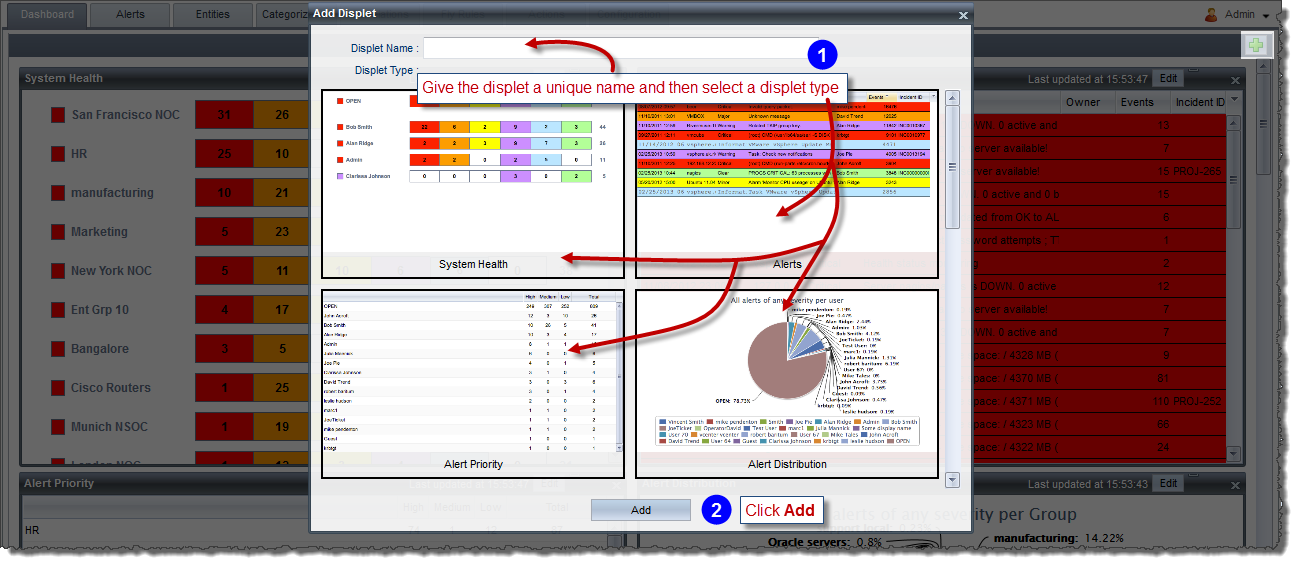Image resolution: width=1299 pixels, height=566 pixels.
Task: Click Edit on the lower right displet
Action: tap(1168, 484)
